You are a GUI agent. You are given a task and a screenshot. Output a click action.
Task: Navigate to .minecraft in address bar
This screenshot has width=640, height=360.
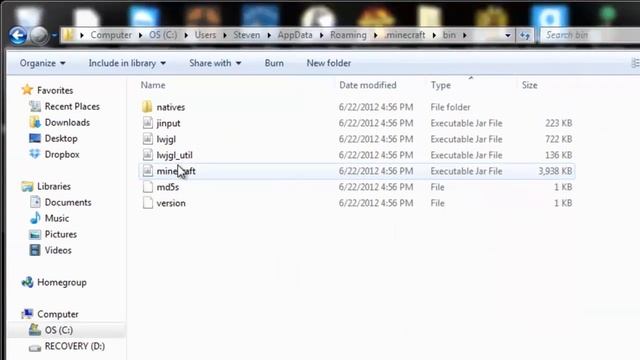pyautogui.click(x=404, y=35)
